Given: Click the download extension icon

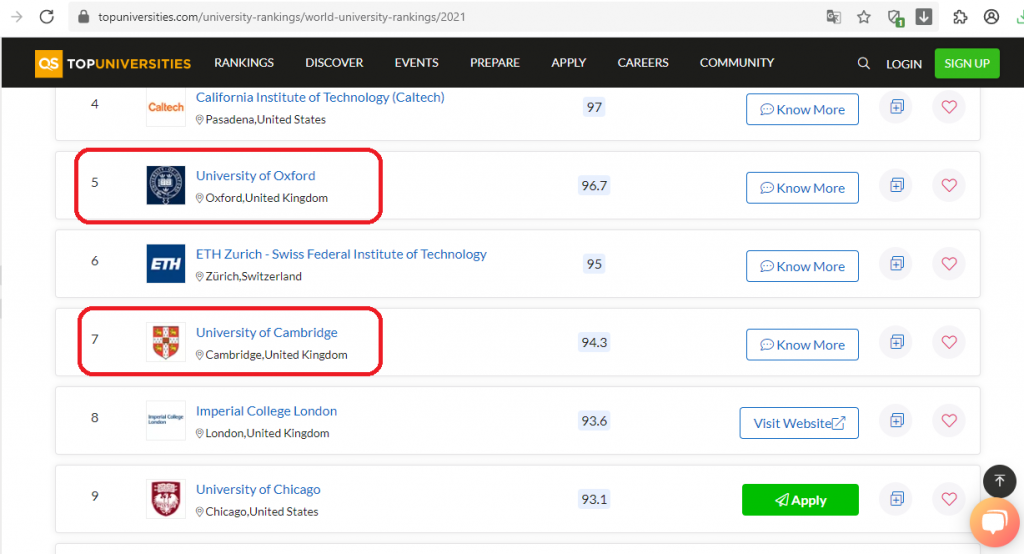Looking at the screenshot, I should 923,16.
